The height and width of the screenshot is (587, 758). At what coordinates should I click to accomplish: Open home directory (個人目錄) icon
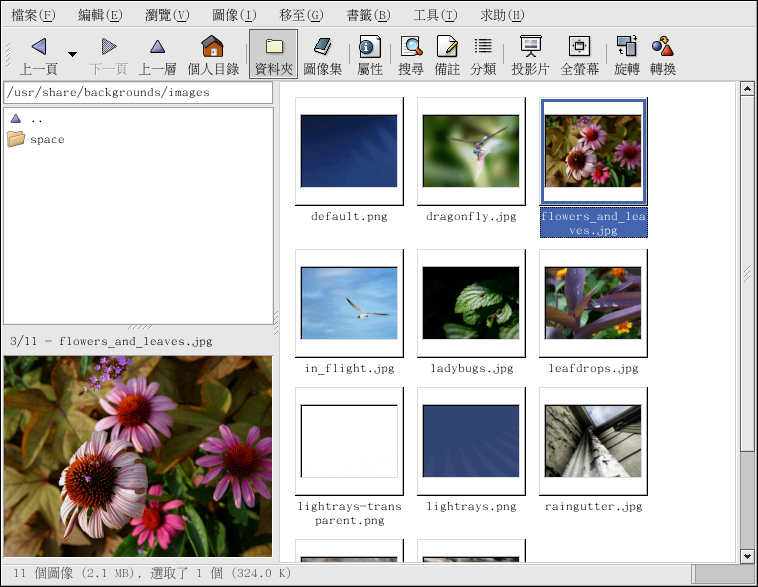[212, 47]
